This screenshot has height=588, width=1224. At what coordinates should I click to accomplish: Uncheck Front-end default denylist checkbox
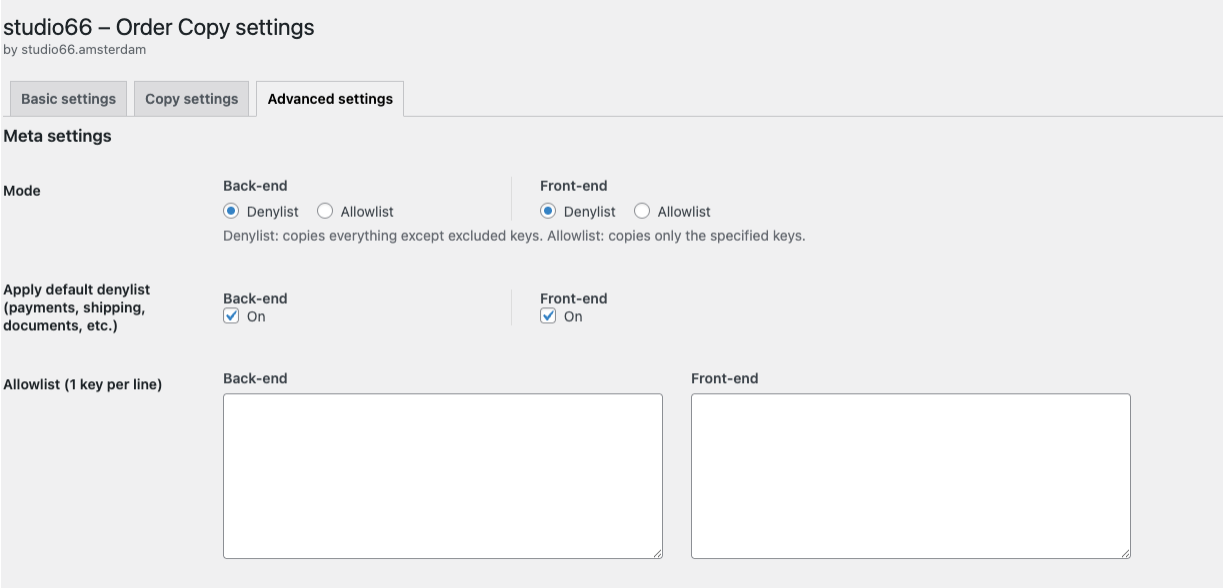pyautogui.click(x=548, y=316)
